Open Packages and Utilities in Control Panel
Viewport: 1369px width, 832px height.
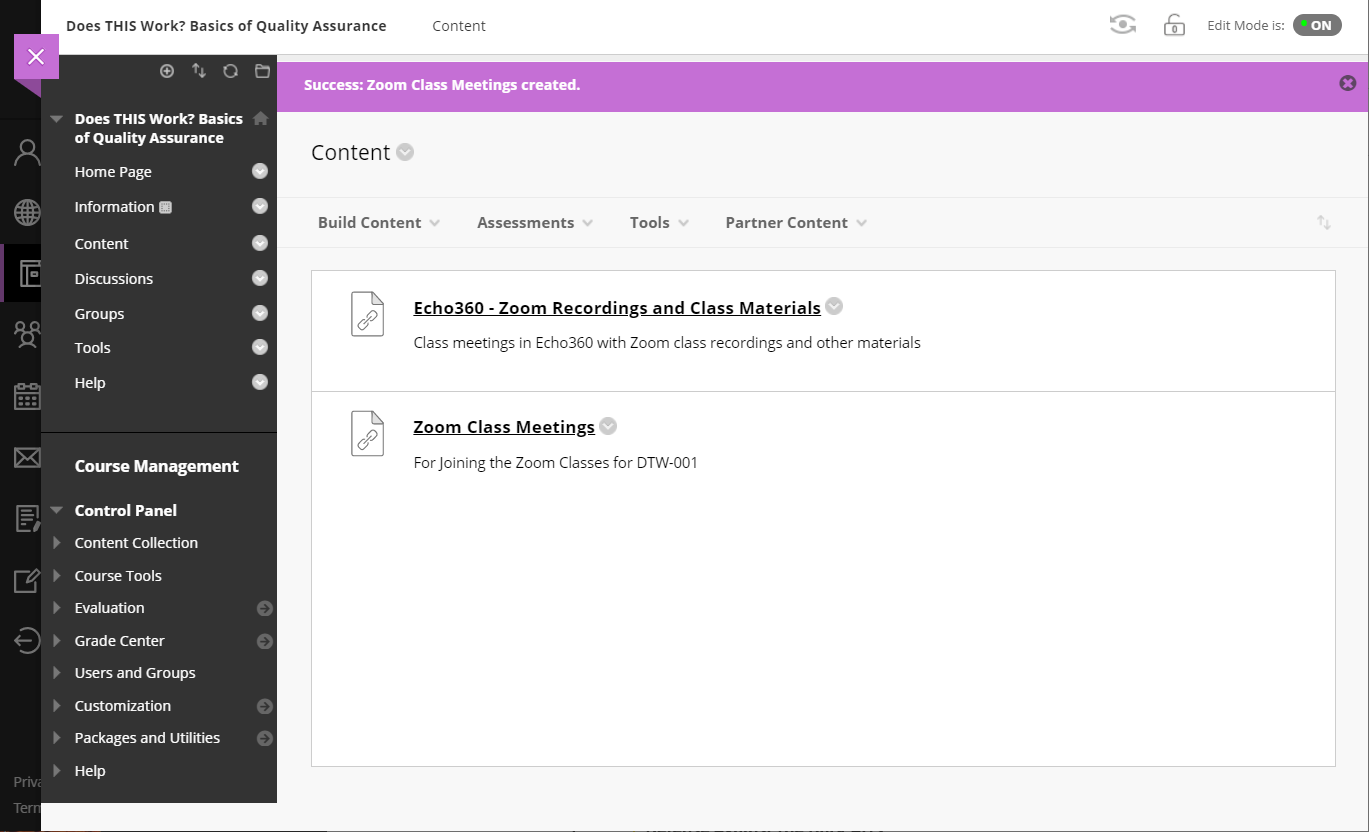pyautogui.click(x=147, y=738)
